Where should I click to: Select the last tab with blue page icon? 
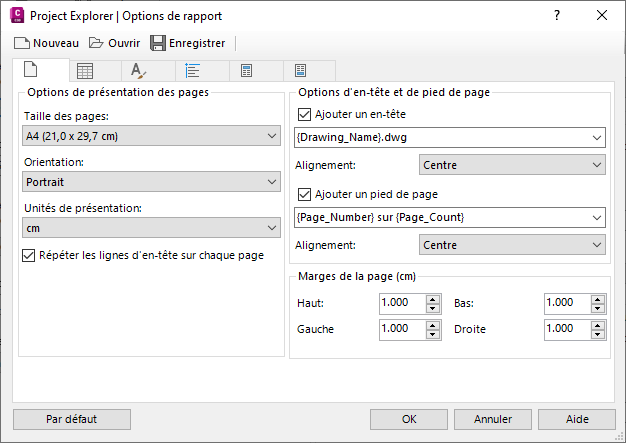coord(301,71)
